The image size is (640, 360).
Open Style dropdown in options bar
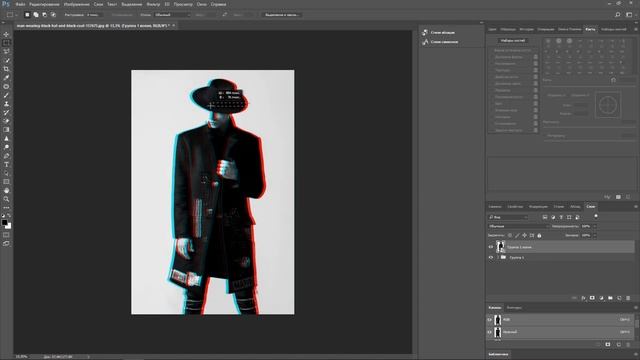coord(172,15)
